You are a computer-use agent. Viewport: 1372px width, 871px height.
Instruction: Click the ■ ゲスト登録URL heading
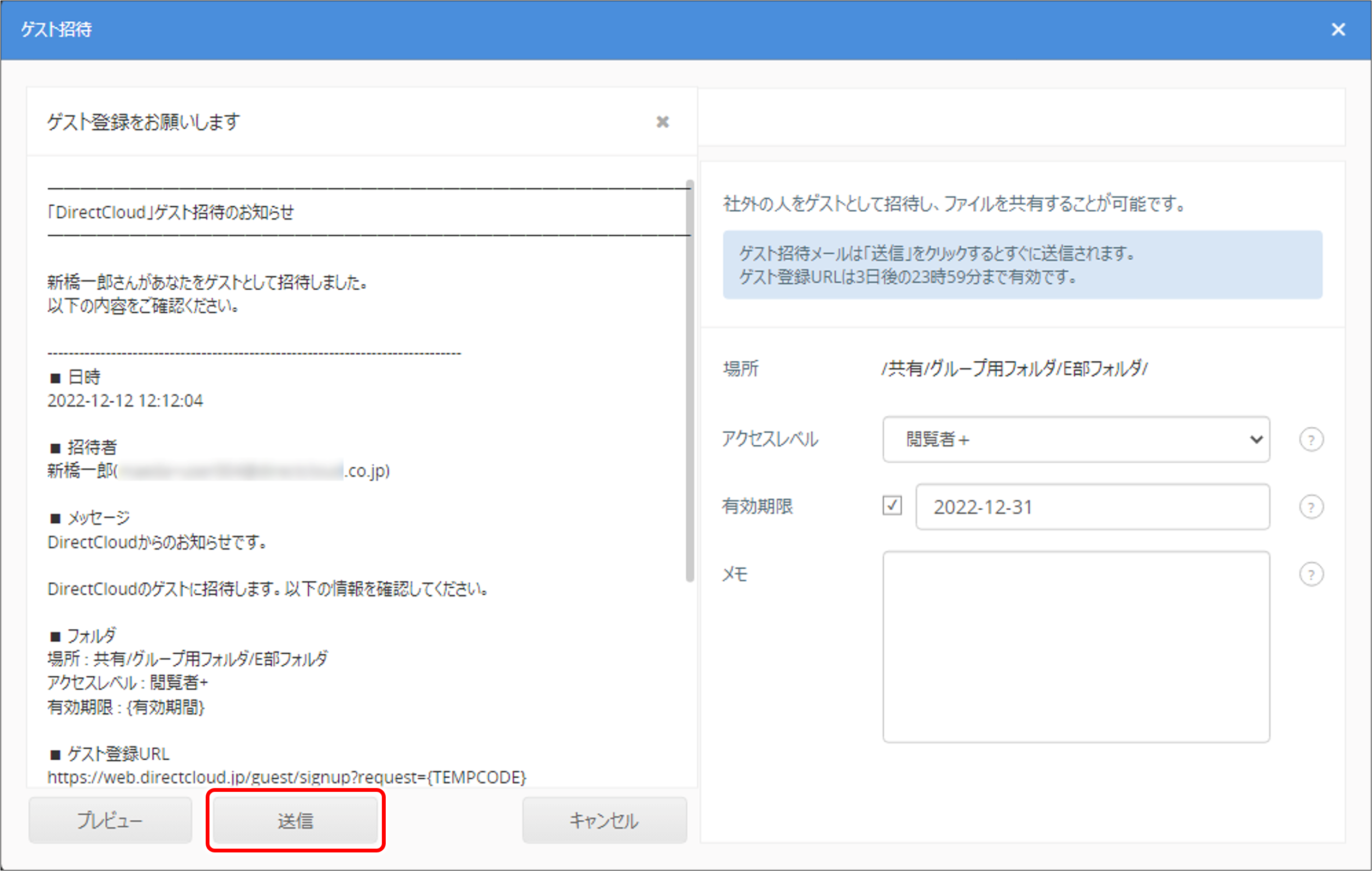(x=110, y=754)
